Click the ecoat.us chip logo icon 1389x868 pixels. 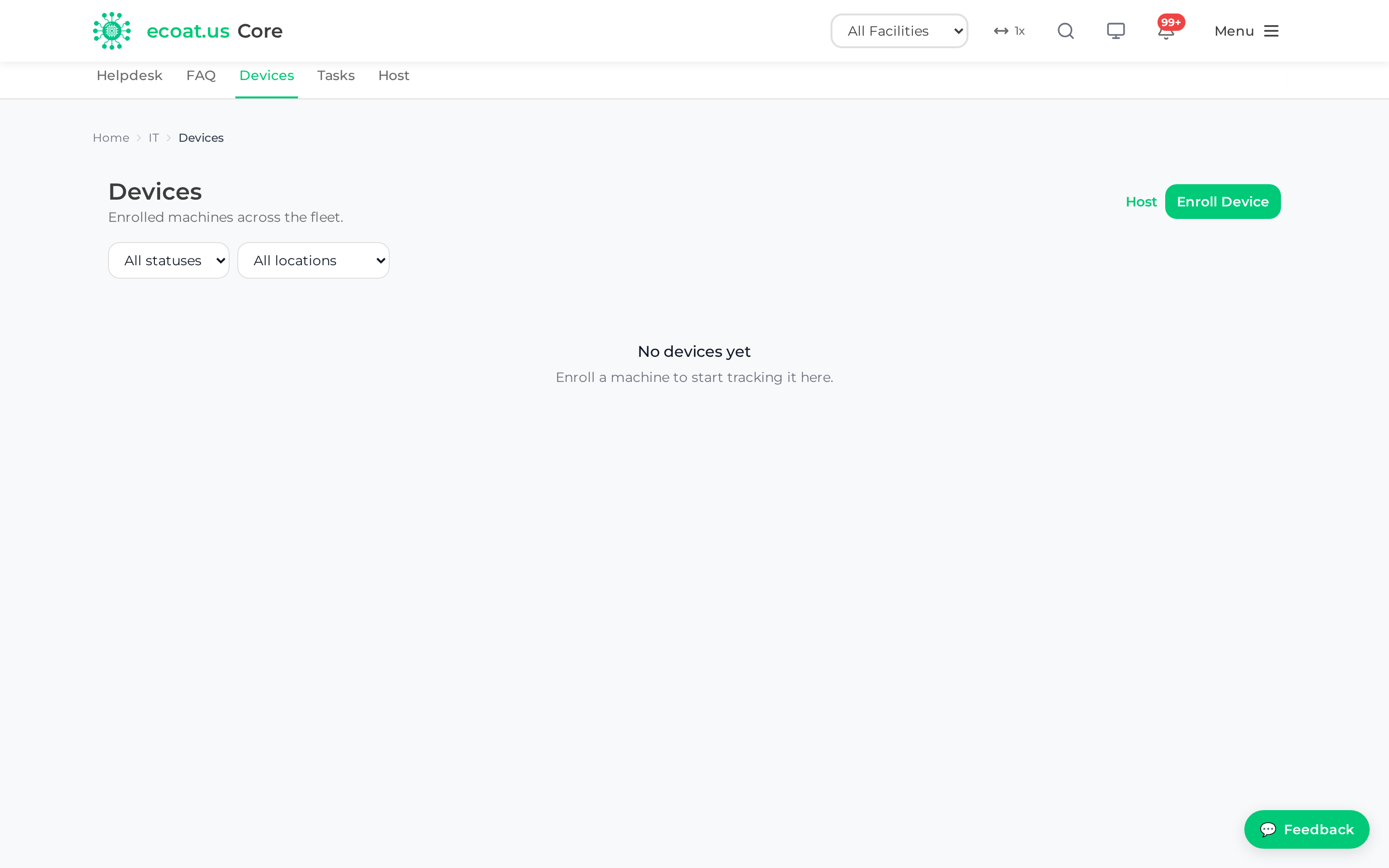tap(112, 31)
